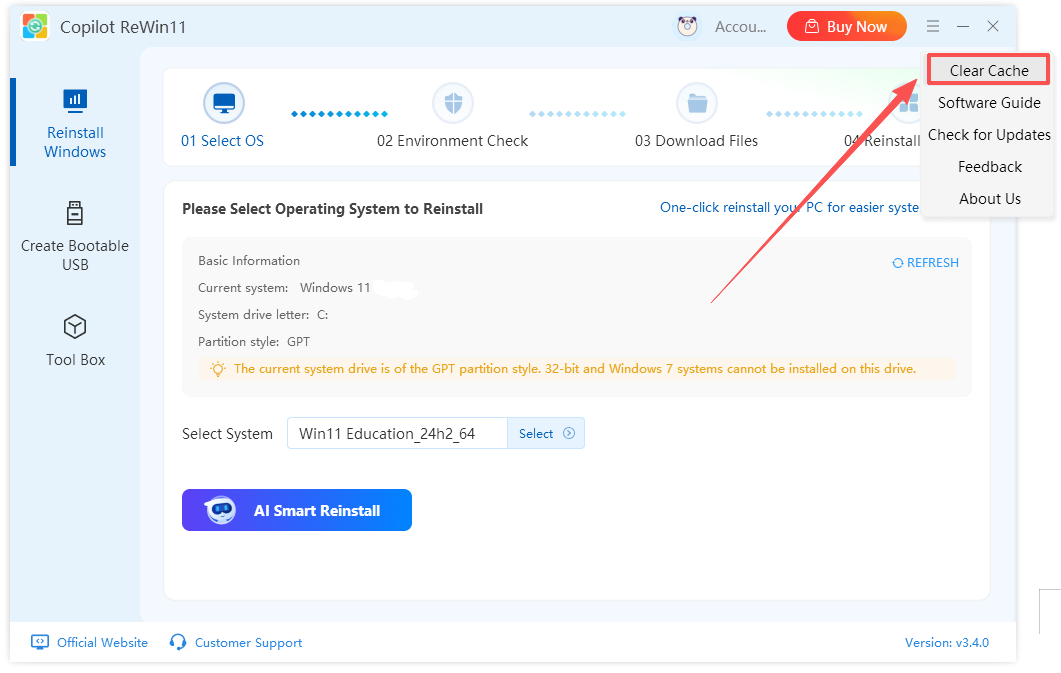Refresh the basic system information

(925, 263)
